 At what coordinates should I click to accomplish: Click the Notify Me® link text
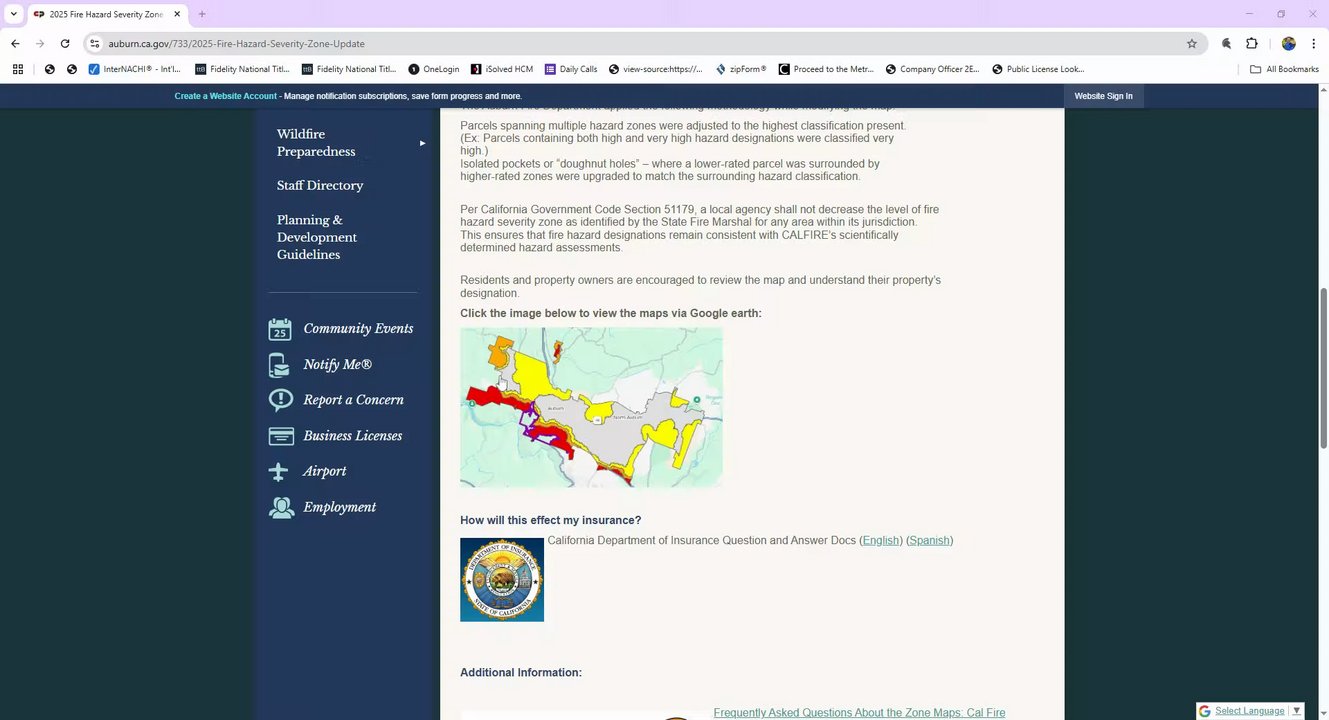click(x=338, y=365)
